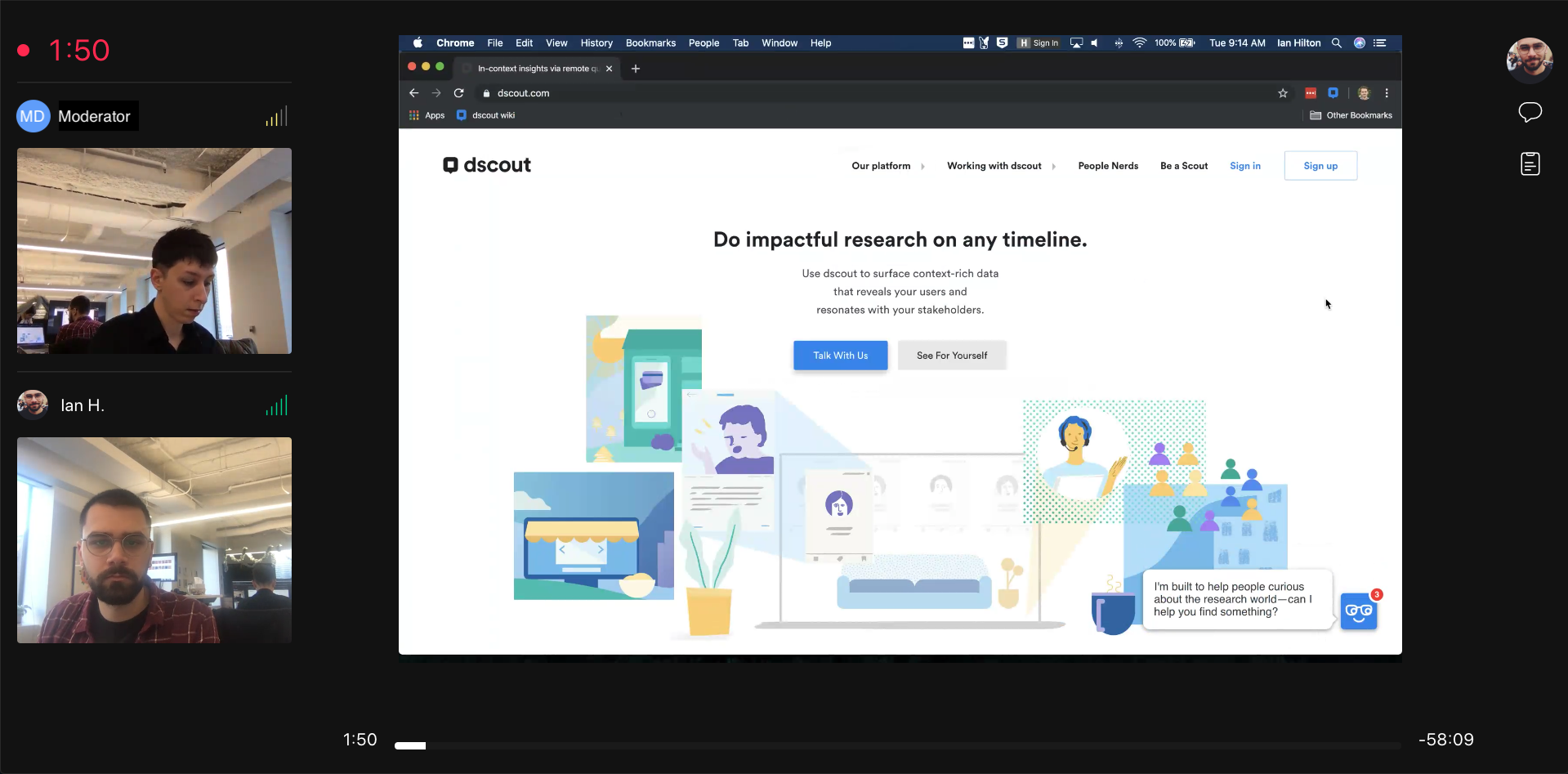Go forward with Chrome forward arrow
Image resolution: width=1568 pixels, height=774 pixels.
point(436,93)
